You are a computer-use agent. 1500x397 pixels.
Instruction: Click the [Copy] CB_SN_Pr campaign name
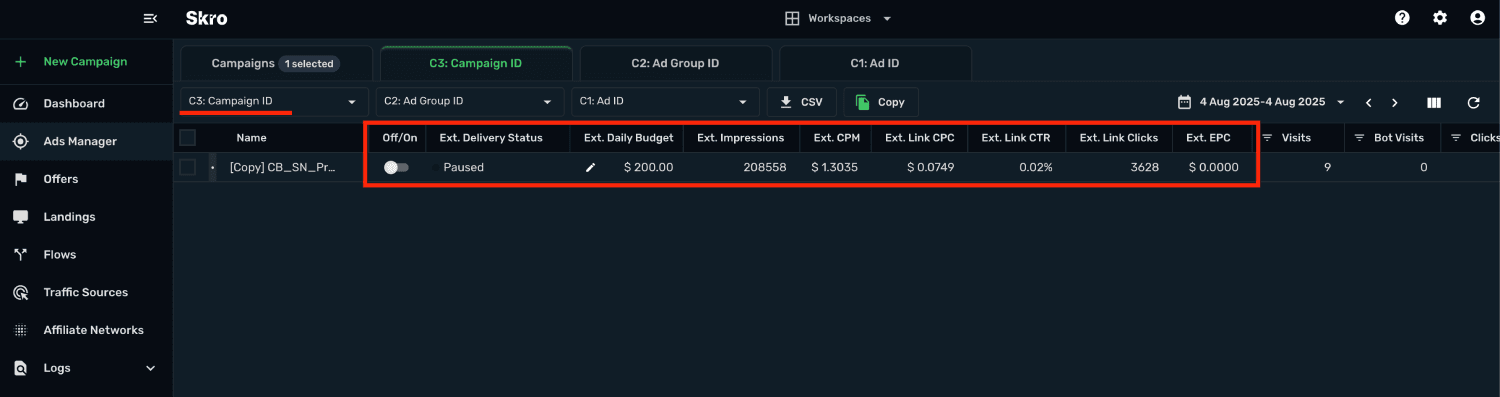coord(282,167)
